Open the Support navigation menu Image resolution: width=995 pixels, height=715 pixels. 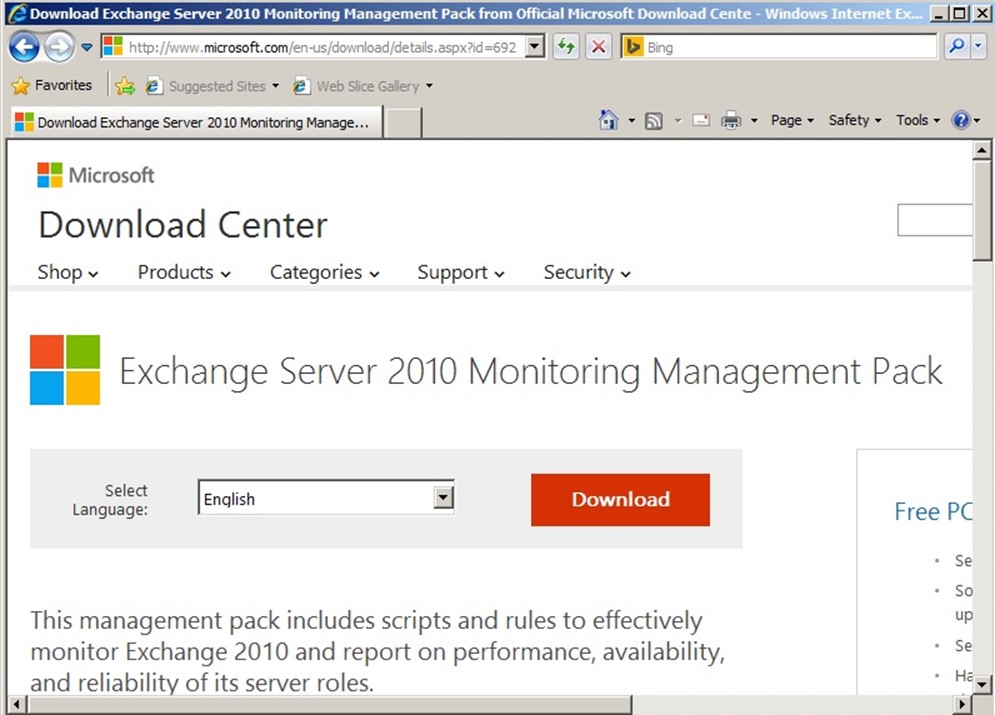tap(461, 272)
